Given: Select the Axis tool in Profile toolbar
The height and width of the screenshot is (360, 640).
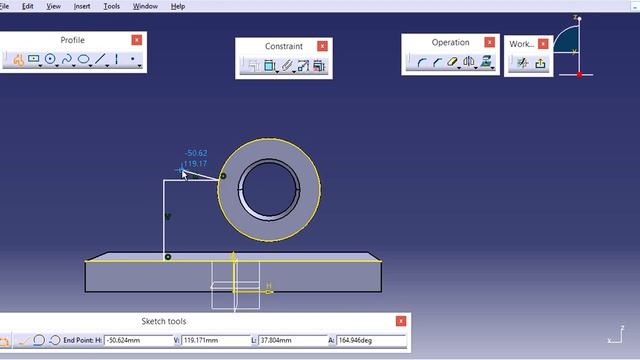Looking at the screenshot, I should tap(116, 59).
